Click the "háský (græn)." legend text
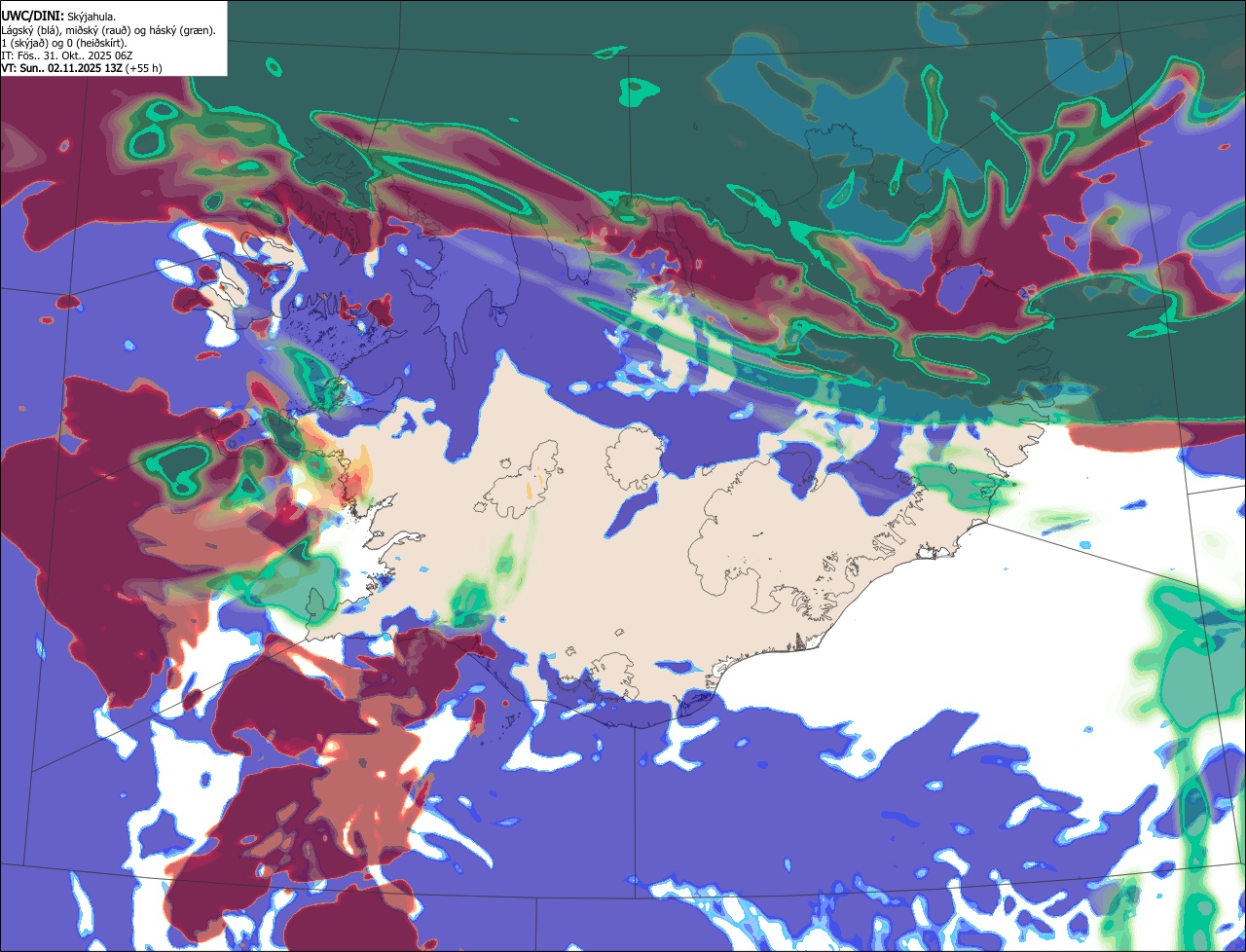 coord(182,30)
